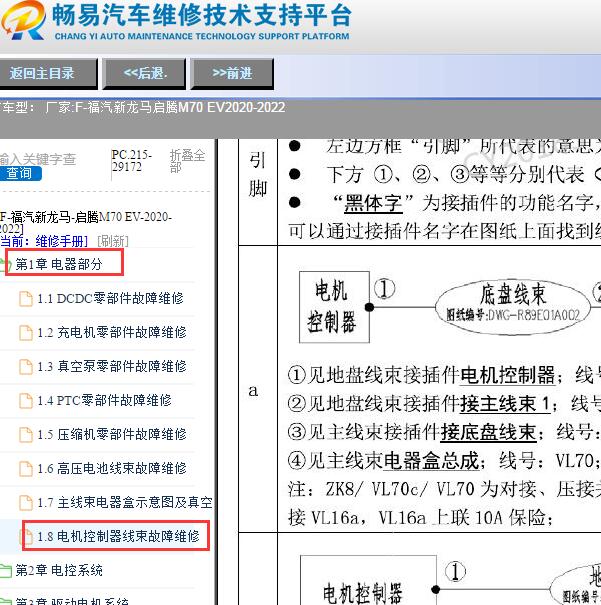Go forward with the >>前进 button
This screenshot has height=605, width=601.
tap(232, 73)
